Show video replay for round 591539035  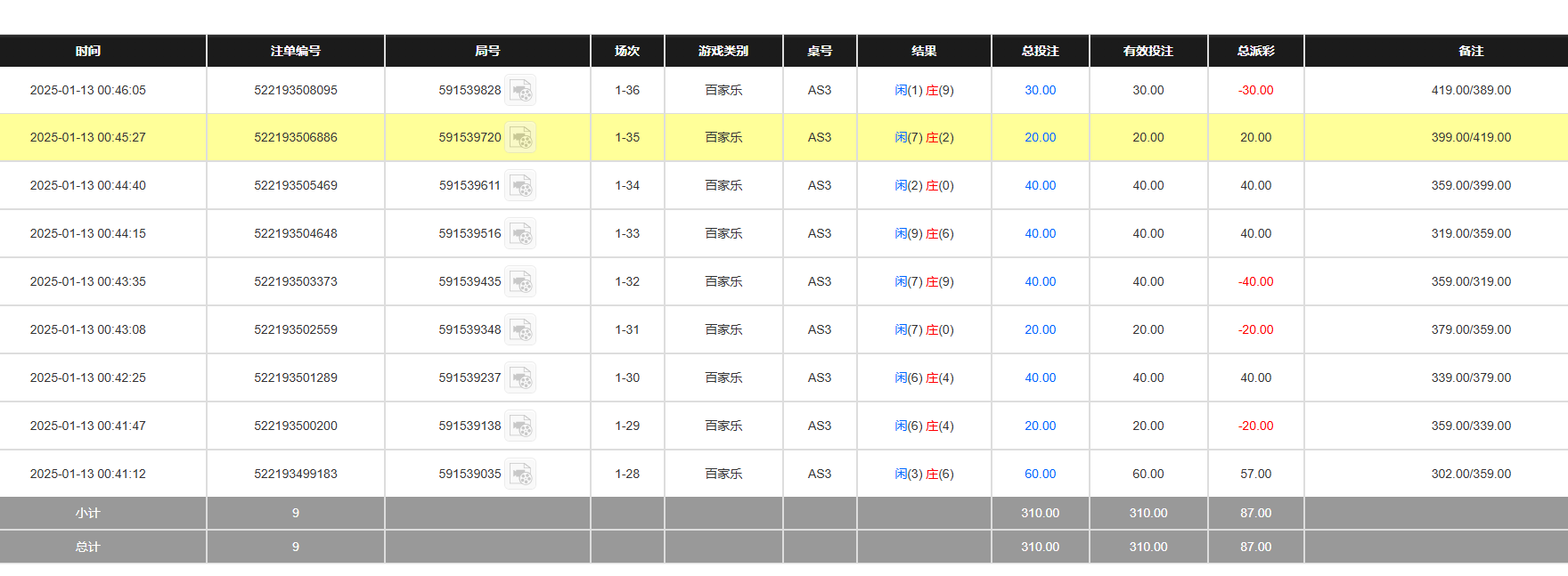pos(520,475)
